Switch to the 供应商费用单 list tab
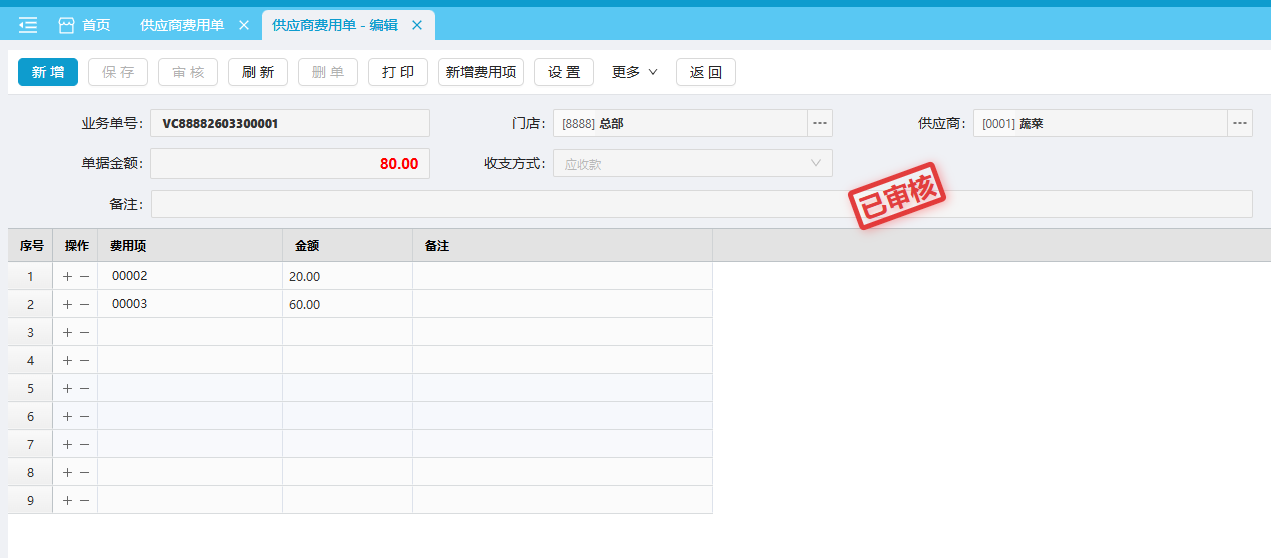Viewport: 1271px width, 558px height. pos(182,25)
